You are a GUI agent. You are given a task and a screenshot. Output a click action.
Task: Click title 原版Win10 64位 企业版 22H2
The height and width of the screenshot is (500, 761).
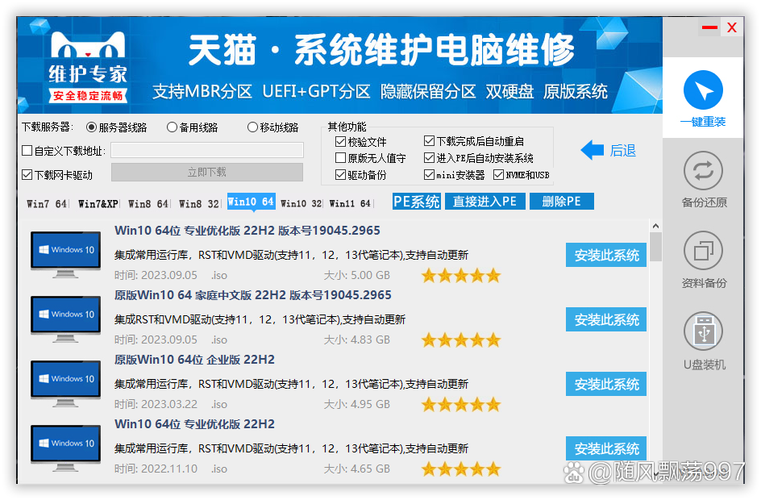[x=194, y=360]
